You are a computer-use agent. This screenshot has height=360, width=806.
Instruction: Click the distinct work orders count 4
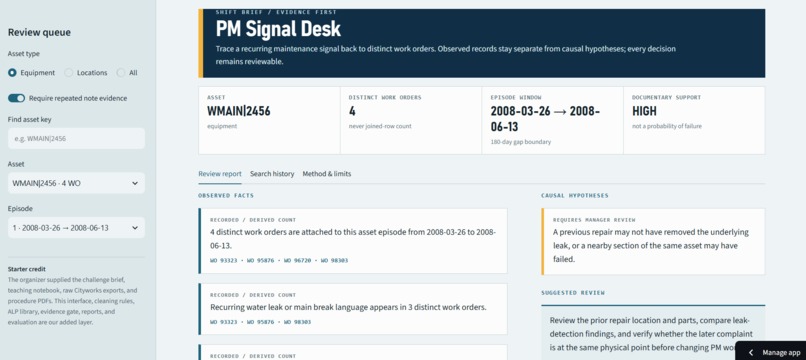[352, 111]
